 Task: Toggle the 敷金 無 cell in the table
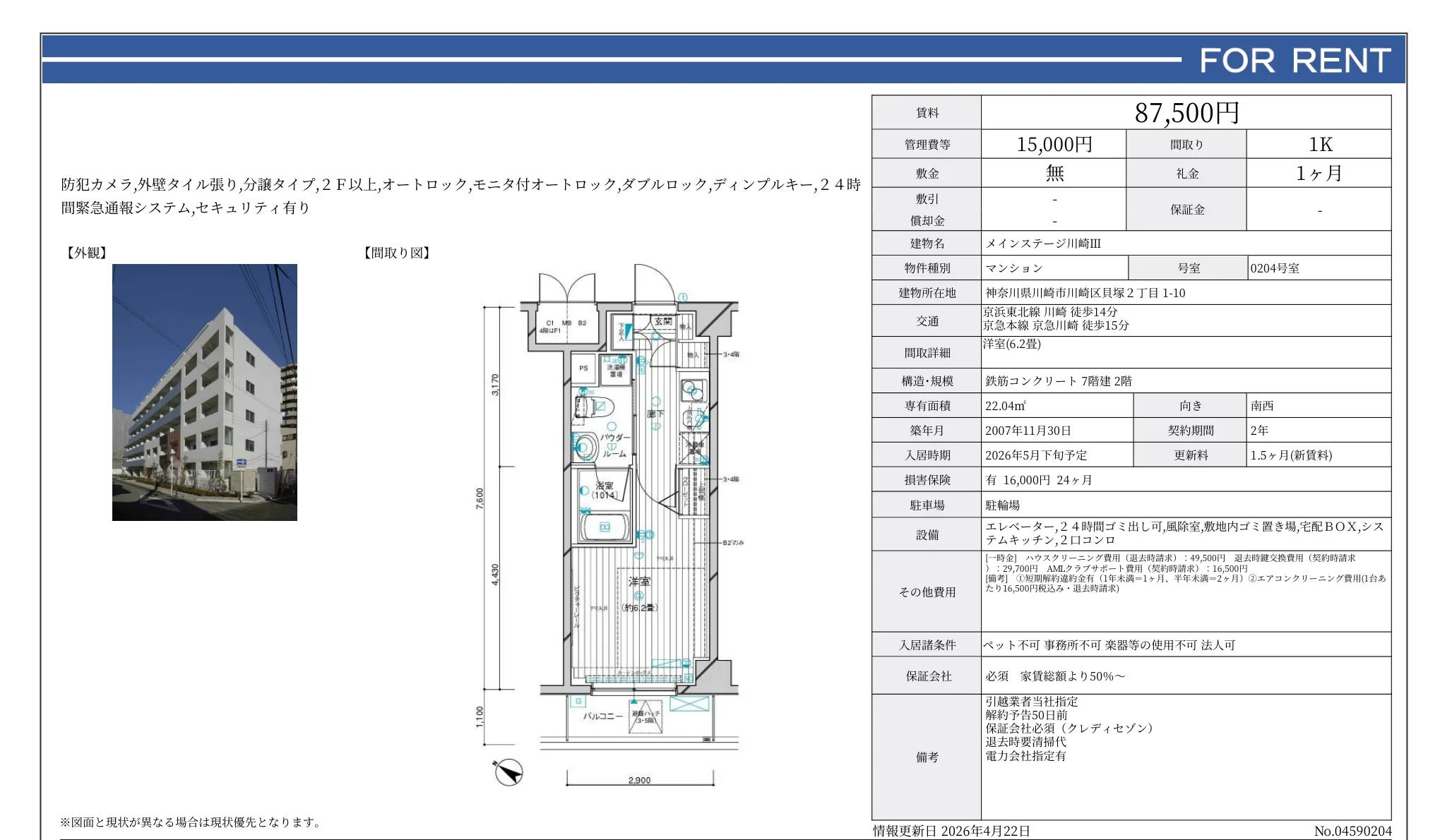click(1055, 172)
